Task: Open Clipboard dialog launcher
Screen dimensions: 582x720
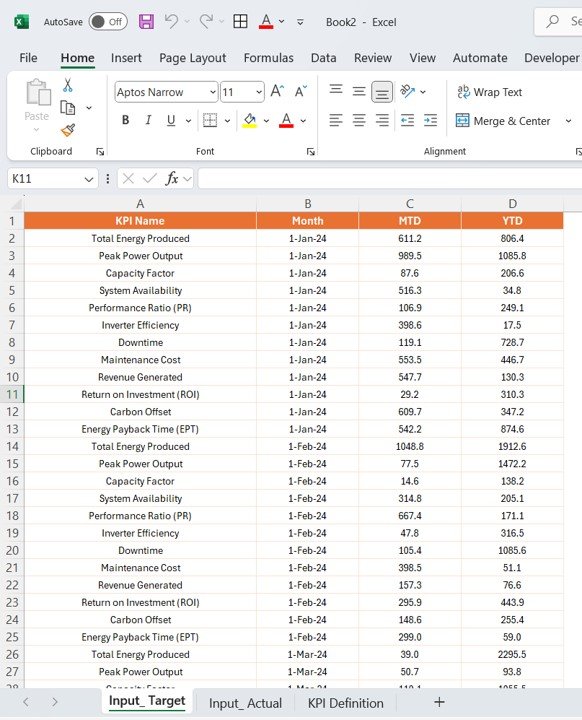Action: tap(100, 152)
